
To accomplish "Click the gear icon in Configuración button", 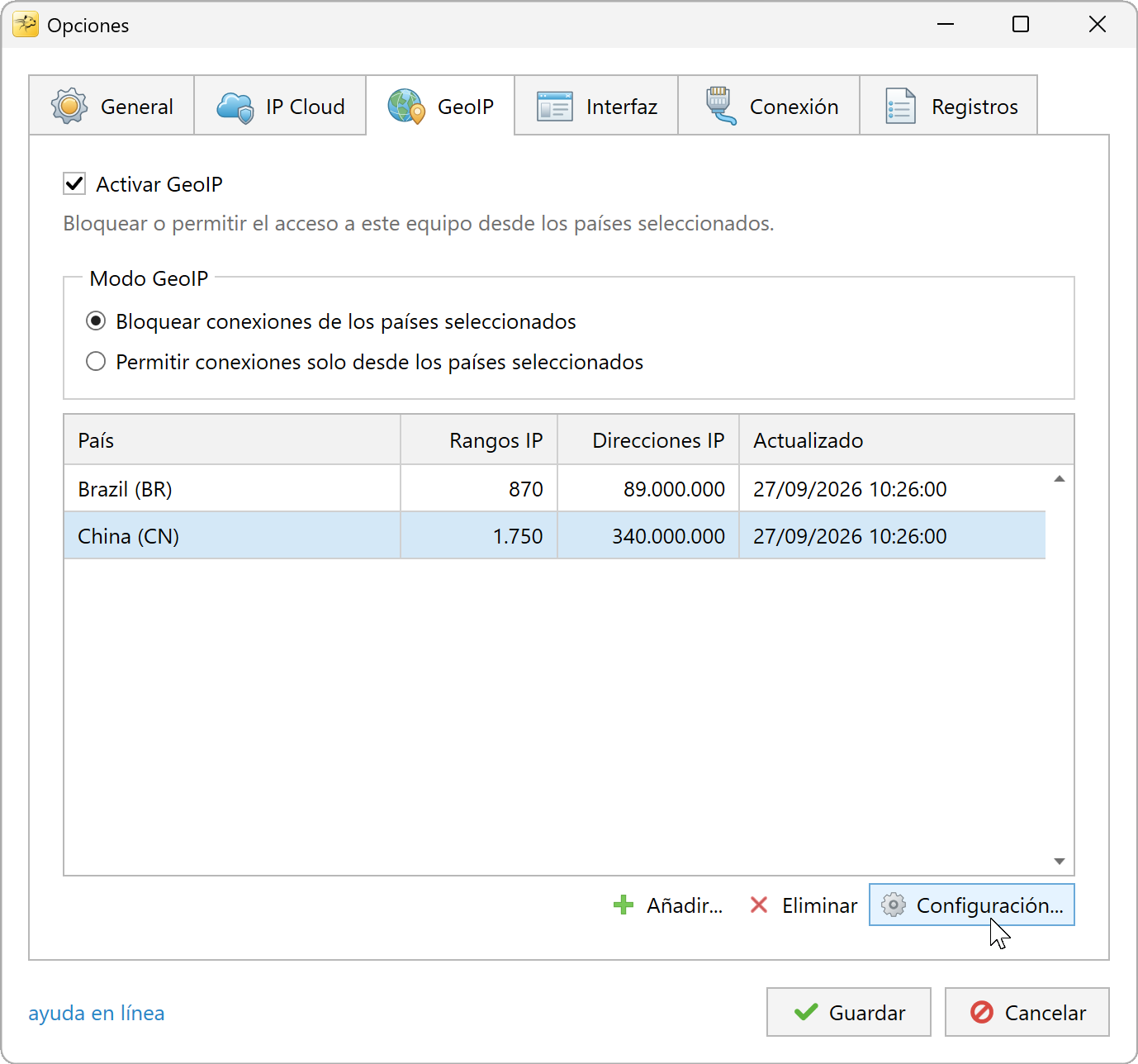I will [894, 905].
